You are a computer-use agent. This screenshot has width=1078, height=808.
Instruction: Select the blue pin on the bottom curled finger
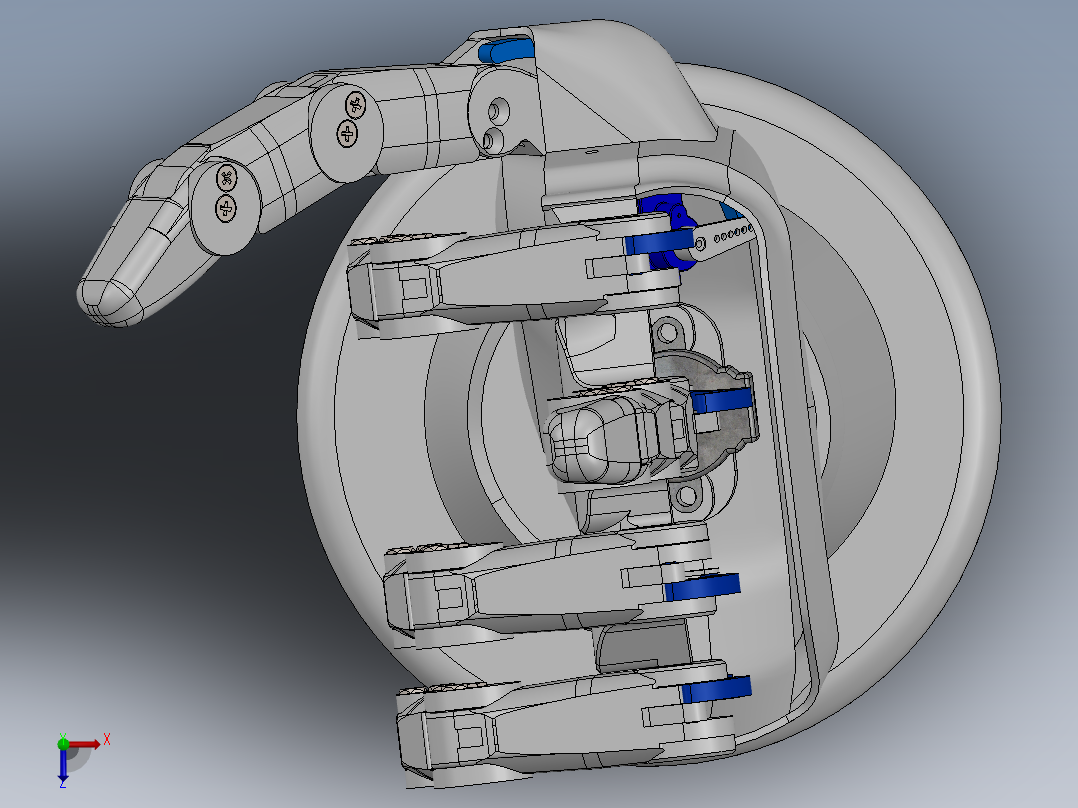pyautogui.click(x=716, y=689)
